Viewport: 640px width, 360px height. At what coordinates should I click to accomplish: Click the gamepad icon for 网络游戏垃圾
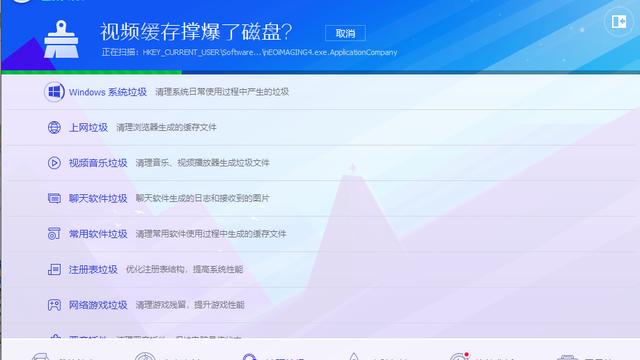pyautogui.click(x=54, y=305)
